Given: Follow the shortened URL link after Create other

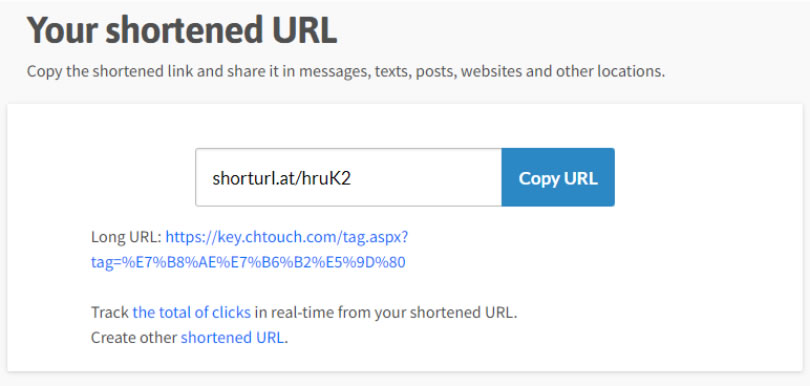Looking at the screenshot, I should 232,337.
